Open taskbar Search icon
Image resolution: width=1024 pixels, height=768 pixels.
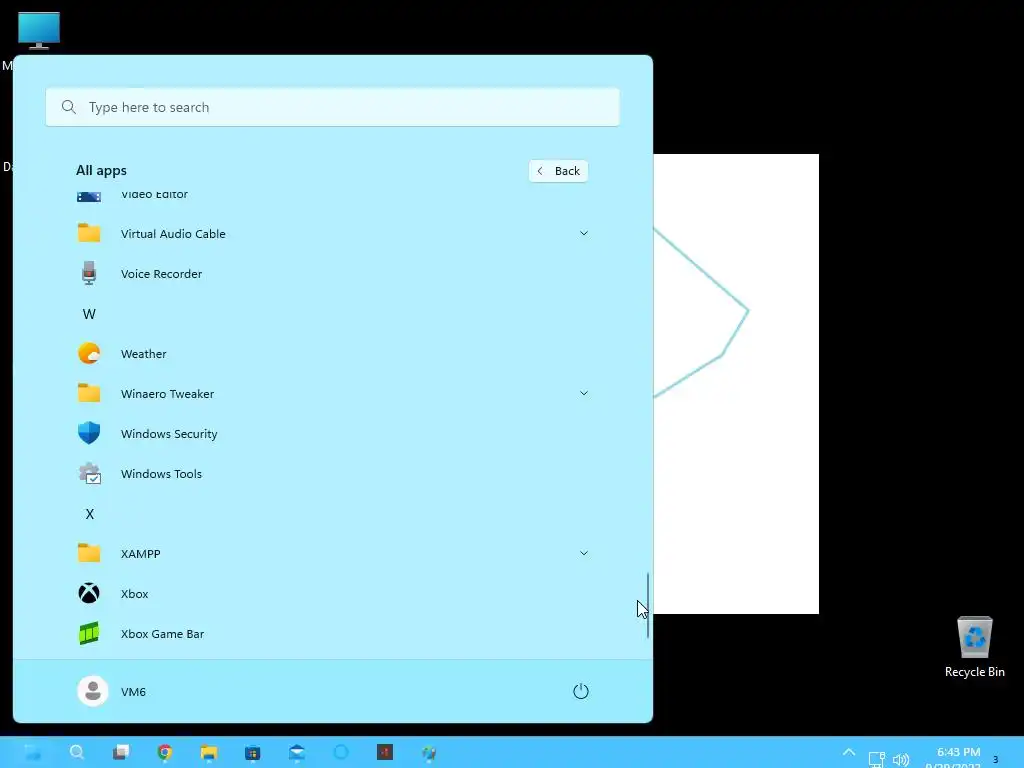[x=77, y=752]
